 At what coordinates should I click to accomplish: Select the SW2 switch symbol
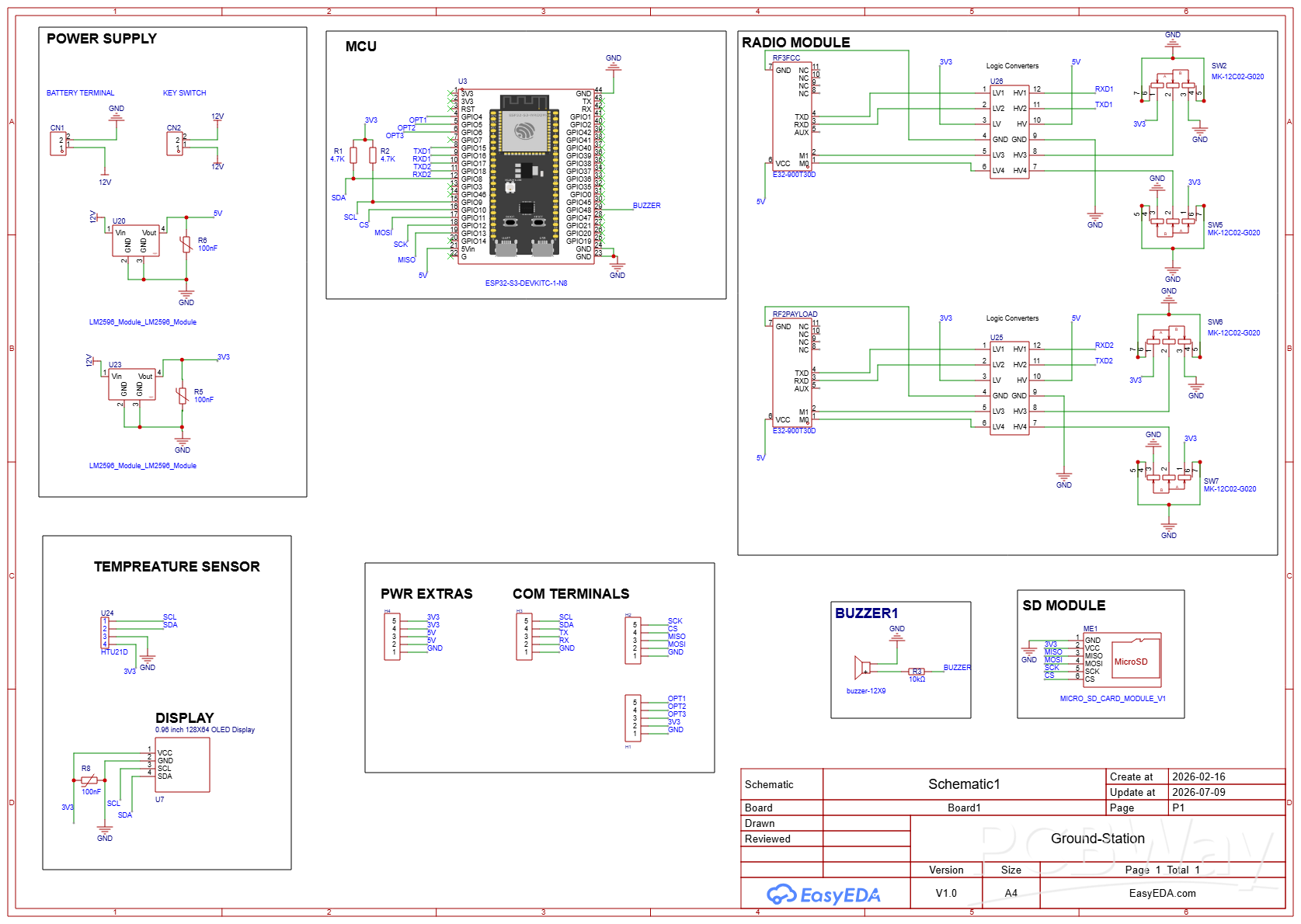pyautogui.click(x=1173, y=84)
